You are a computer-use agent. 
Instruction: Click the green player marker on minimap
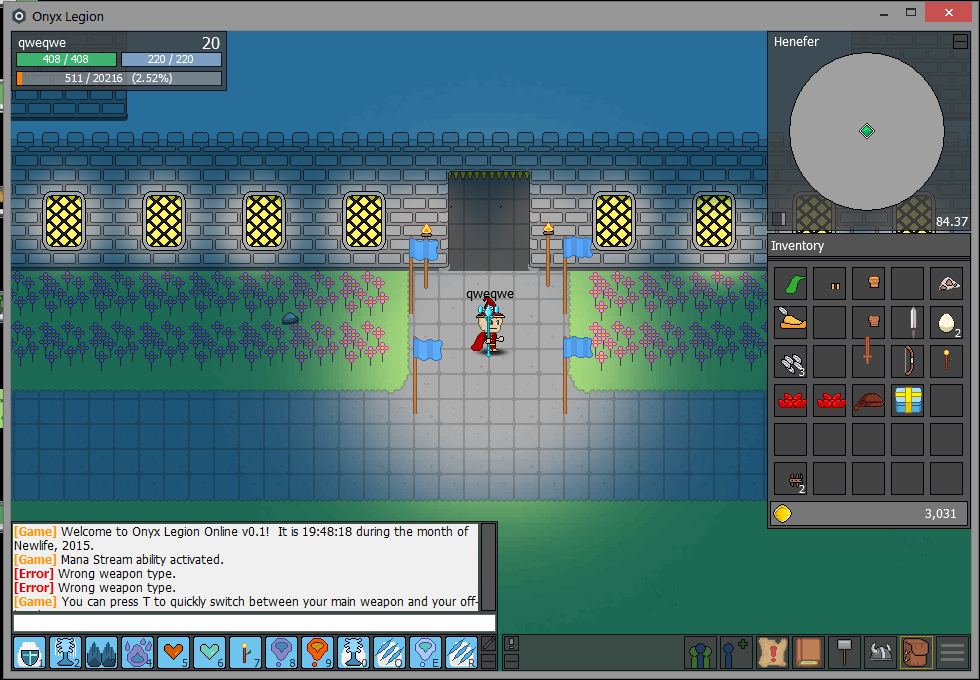coord(867,131)
